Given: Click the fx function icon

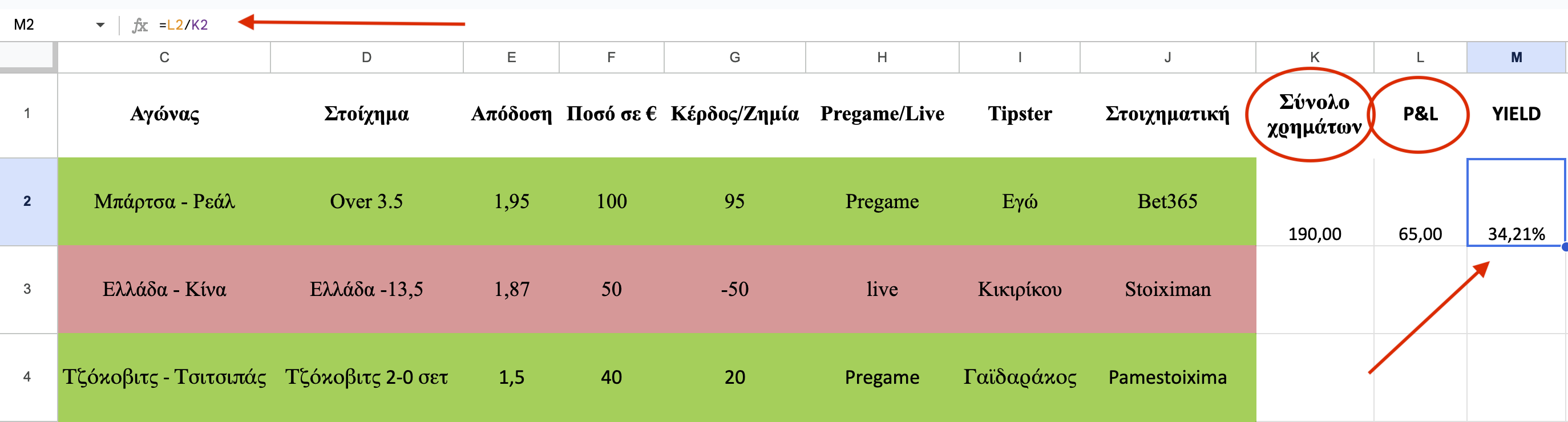Looking at the screenshot, I should coord(140,25).
